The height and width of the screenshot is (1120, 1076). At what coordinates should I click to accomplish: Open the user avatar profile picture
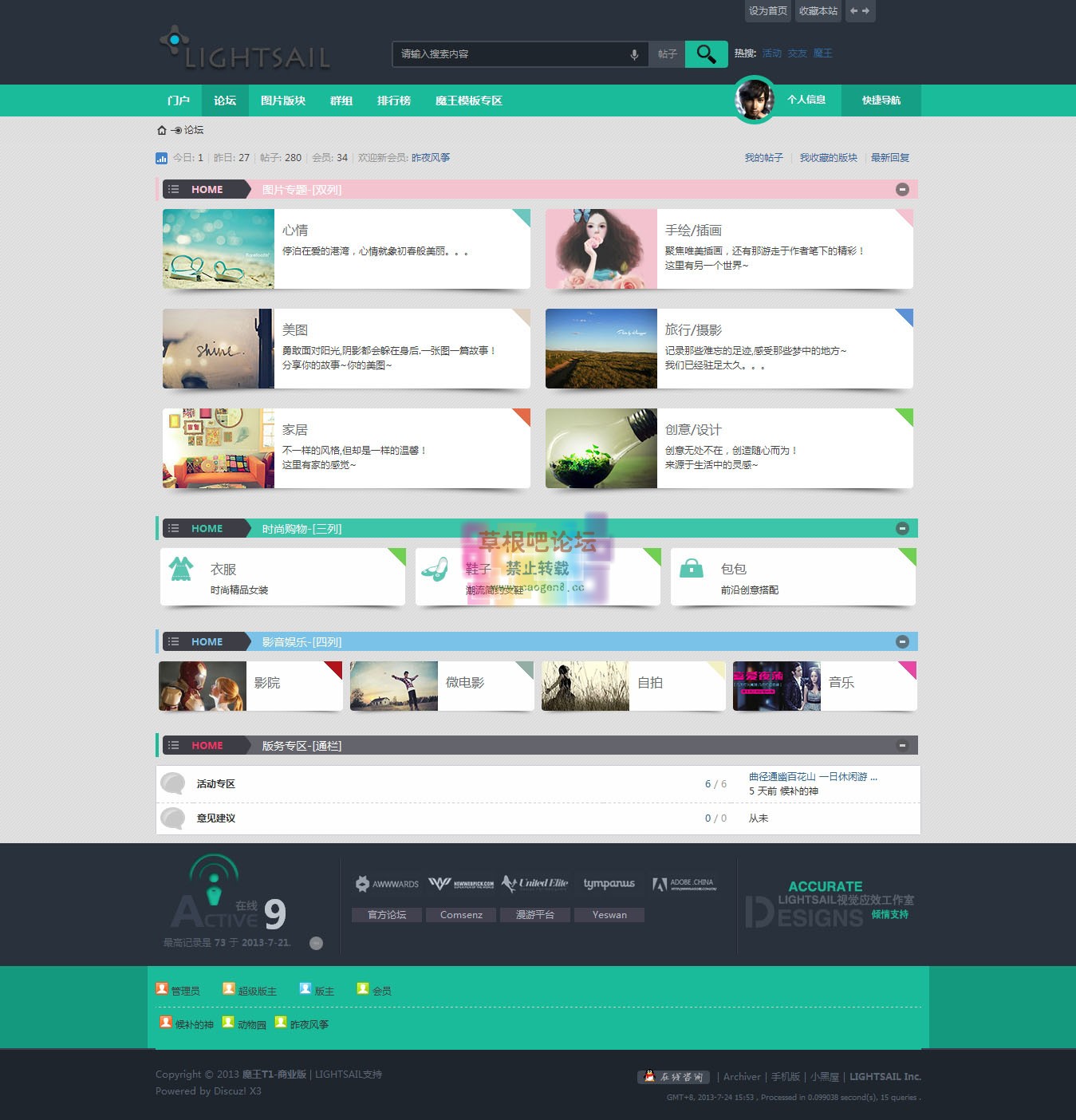coord(754,100)
